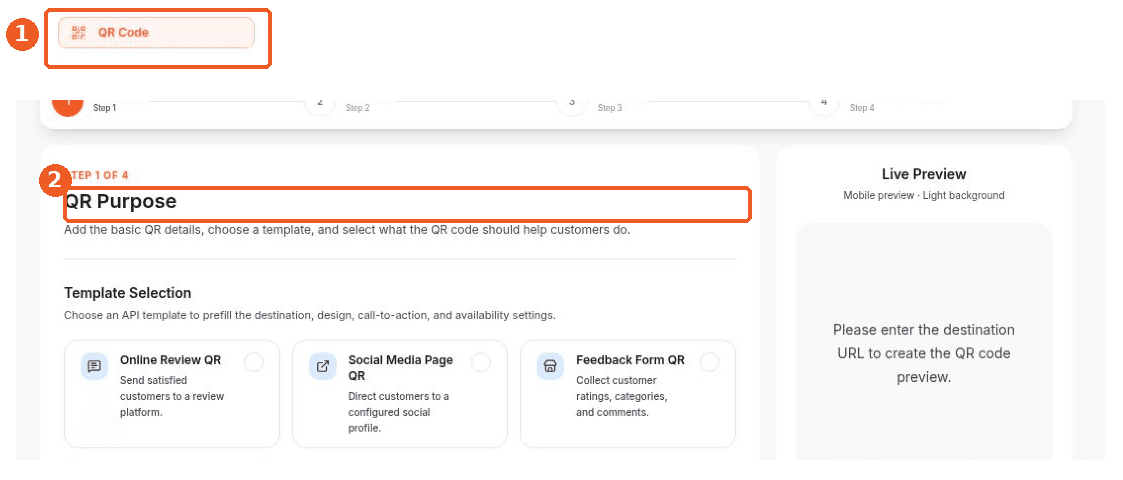Click 'Mobile preview · Light background' text

(924, 196)
